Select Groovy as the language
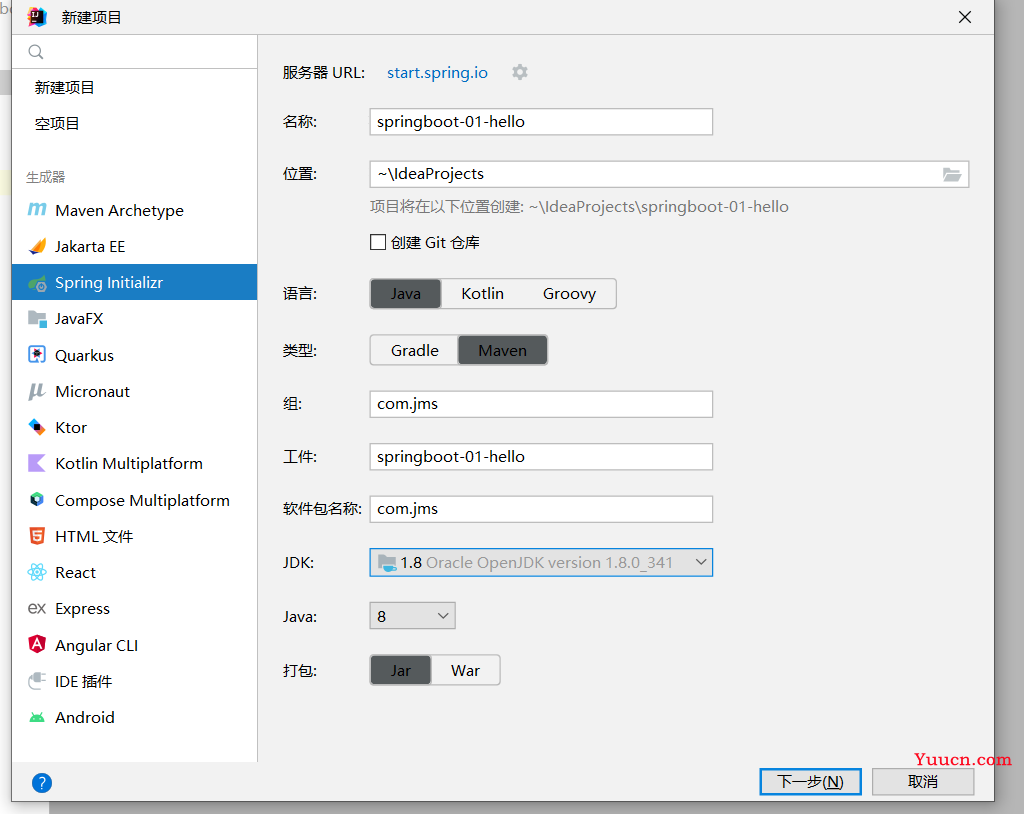 tap(569, 294)
